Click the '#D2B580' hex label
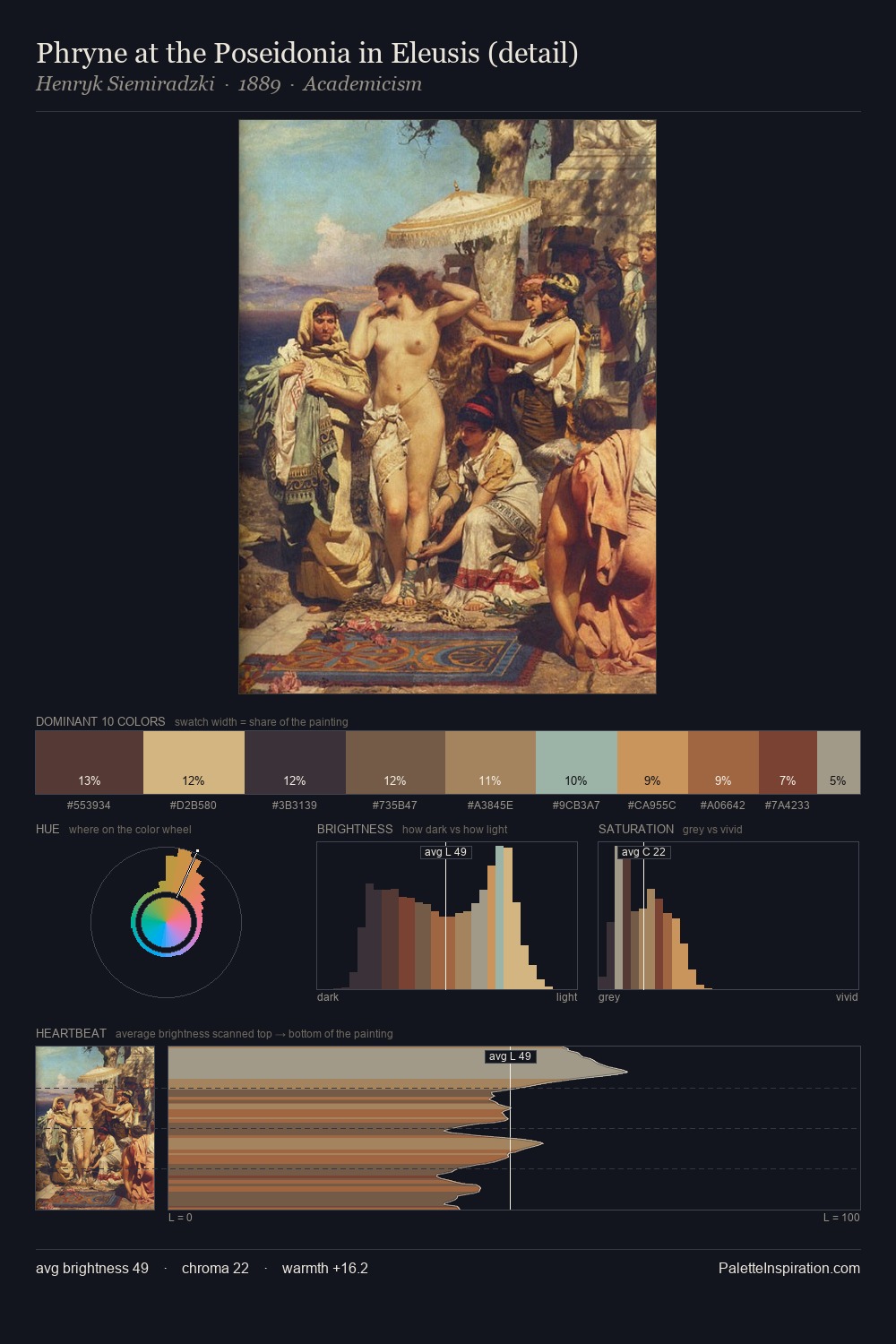This screenshot has width=896, height=1344. tap(194, 806)
